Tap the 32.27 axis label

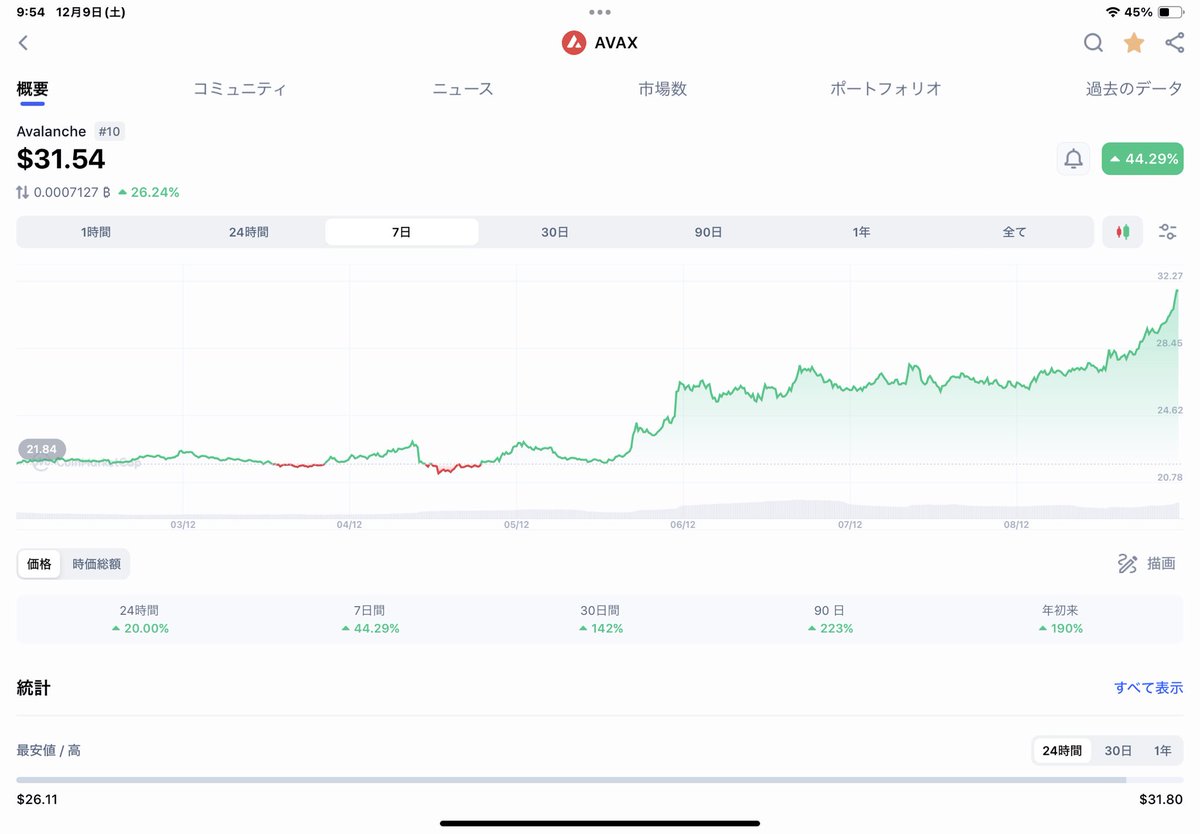[x=1169, y=276]
